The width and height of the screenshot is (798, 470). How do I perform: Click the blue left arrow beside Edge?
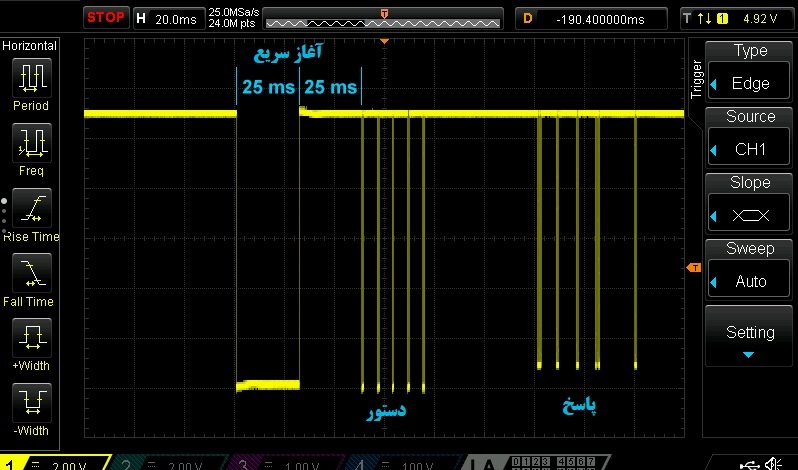714,84
